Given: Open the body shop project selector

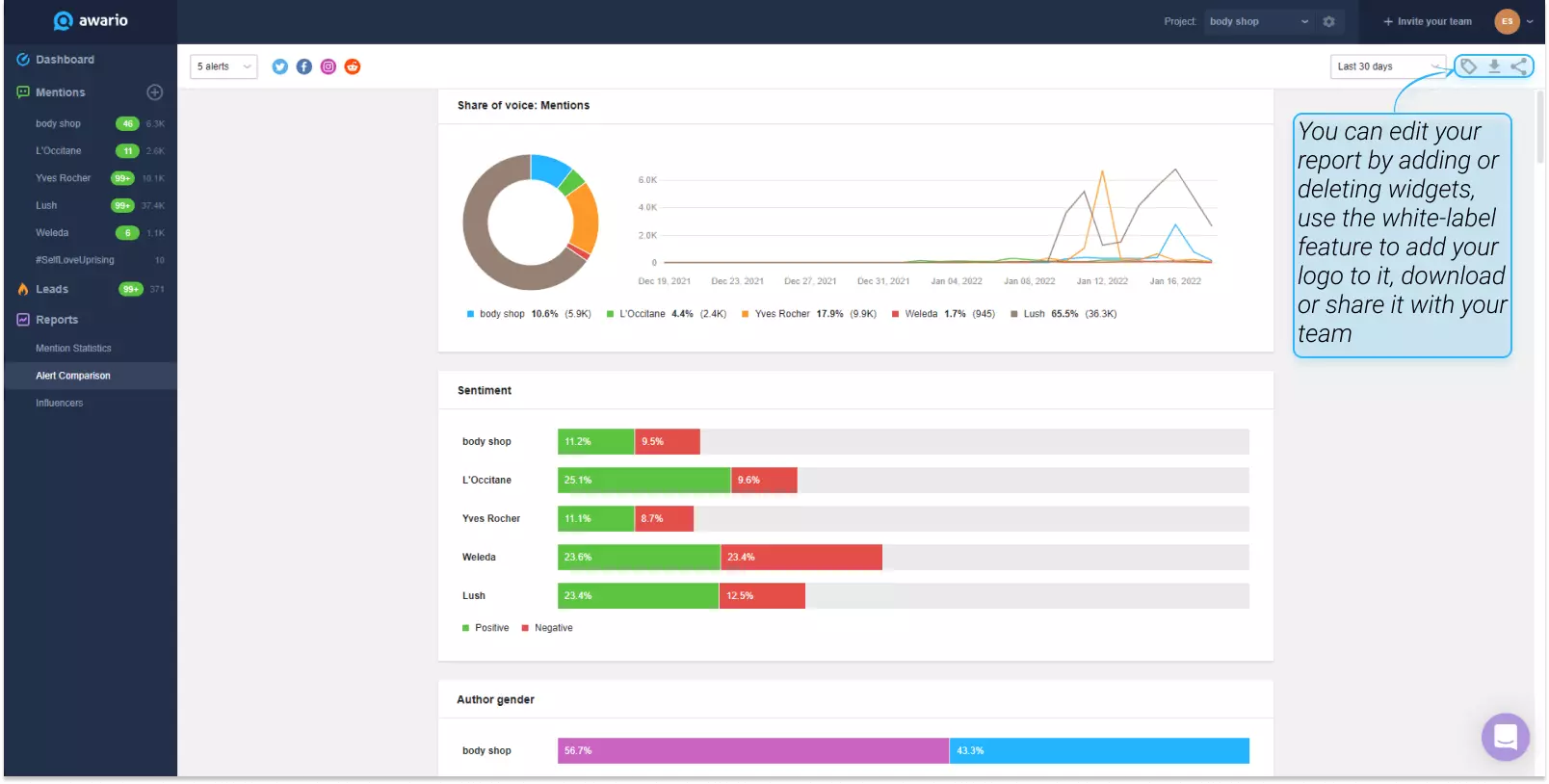Looking at the screenshot, I should coord(1259,21).
